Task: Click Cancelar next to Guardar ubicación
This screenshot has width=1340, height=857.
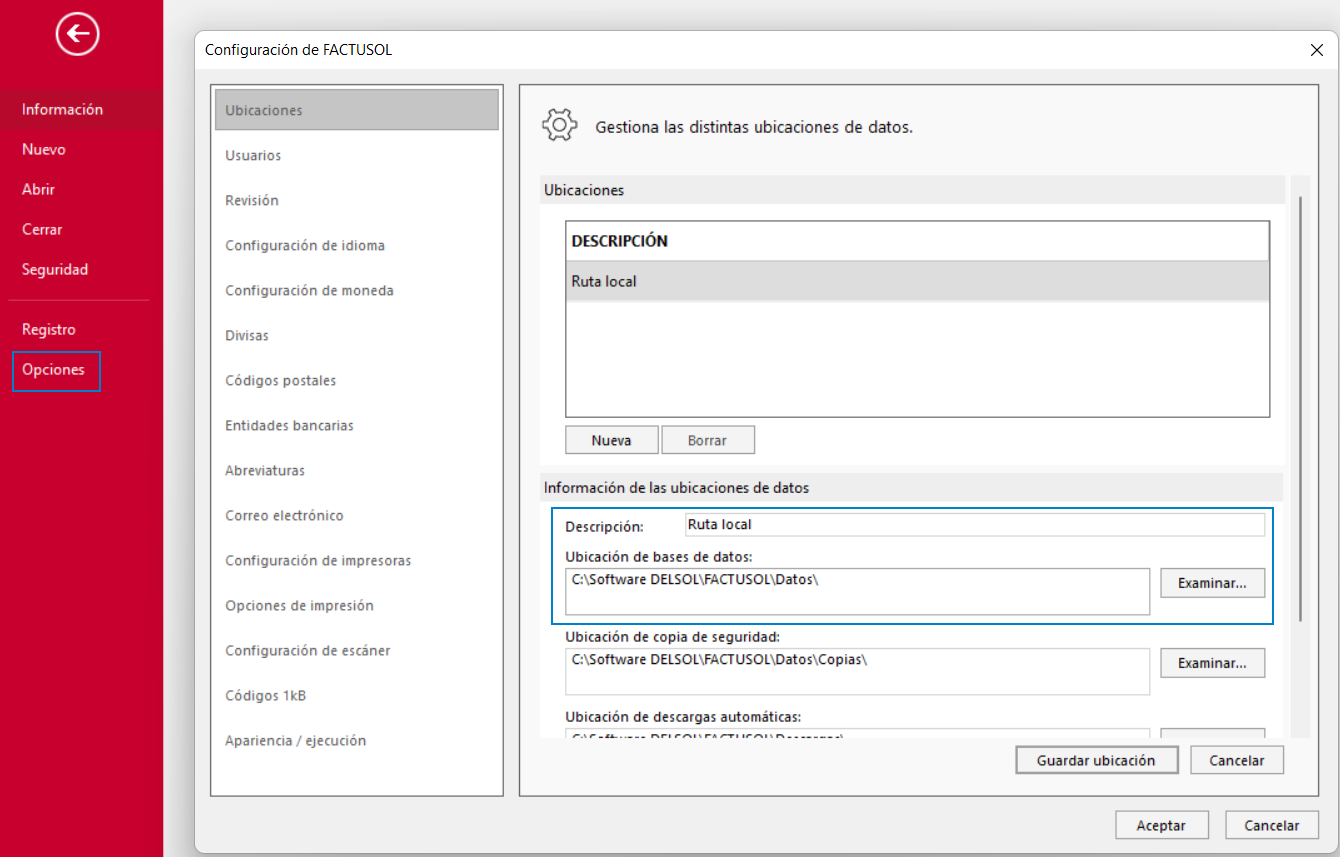Action: (1237, 760)
